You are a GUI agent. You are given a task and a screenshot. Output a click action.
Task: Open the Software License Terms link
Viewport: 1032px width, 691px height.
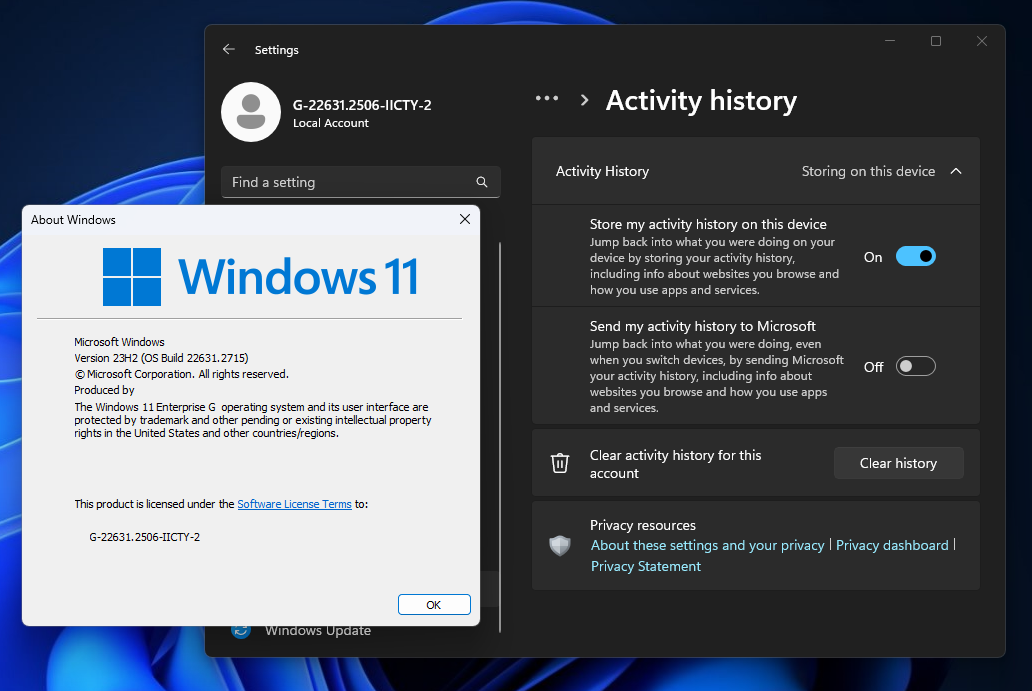tap(294, 504)
